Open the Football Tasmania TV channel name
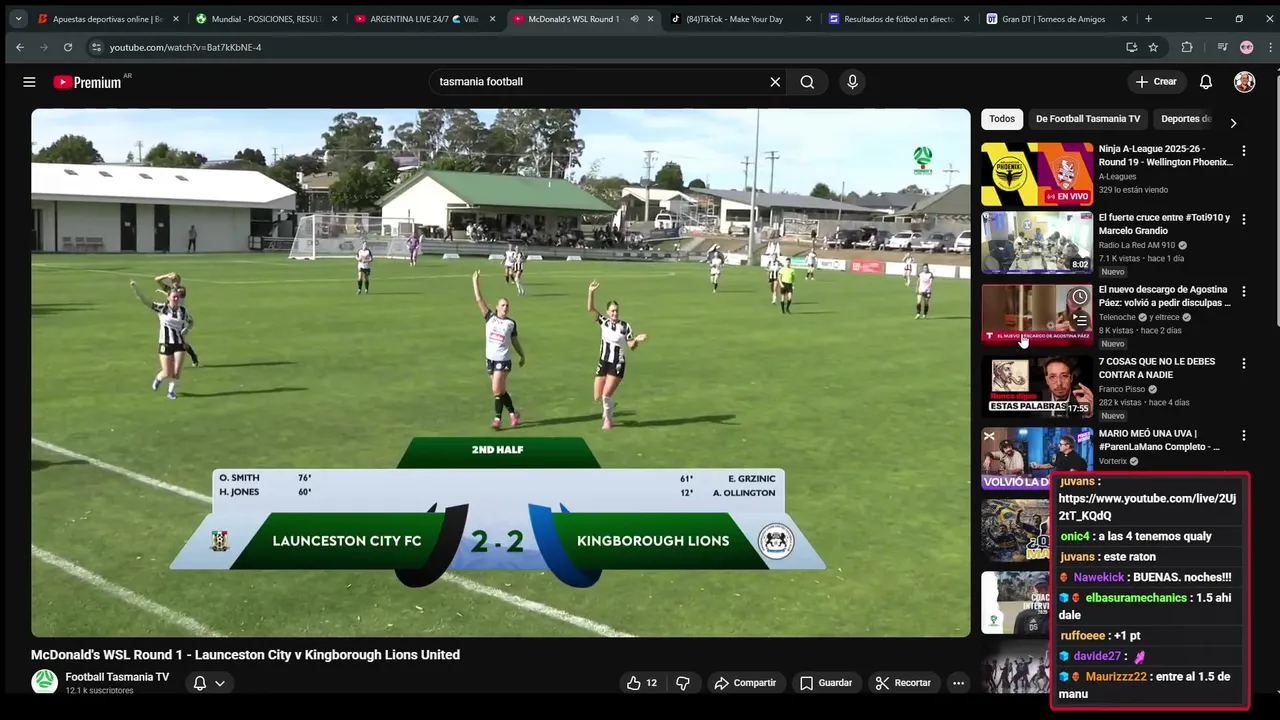Image resolution: width=1280 pixels, height=720 pixels. point(117,677)
